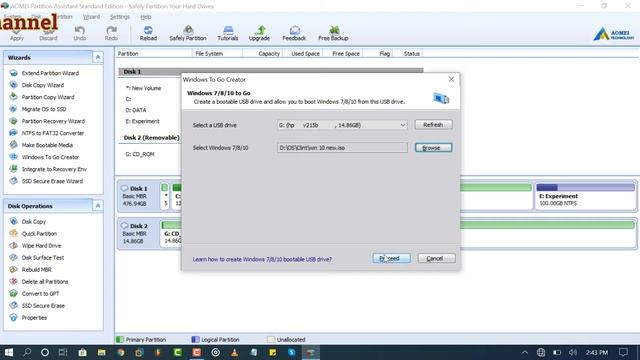
Task: Select Wipe Hard Drive operation
Action: (x=41, y=246)
